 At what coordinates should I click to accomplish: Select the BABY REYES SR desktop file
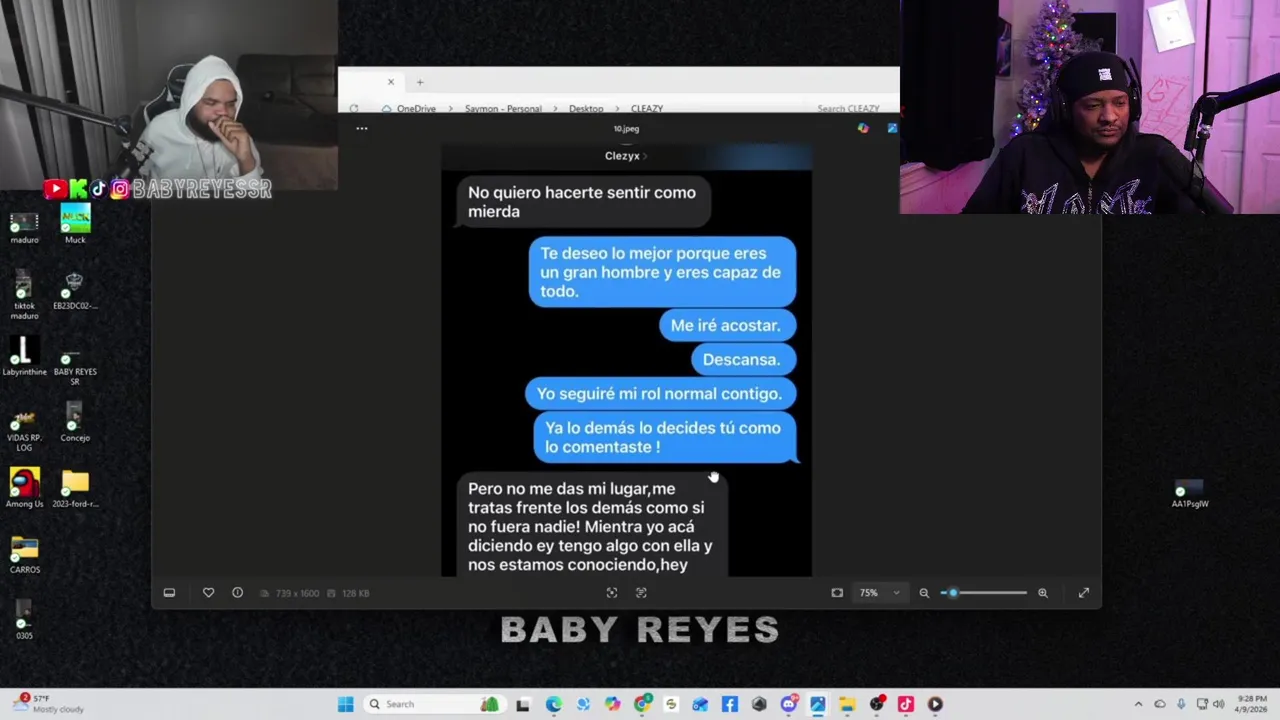(75, 367)
